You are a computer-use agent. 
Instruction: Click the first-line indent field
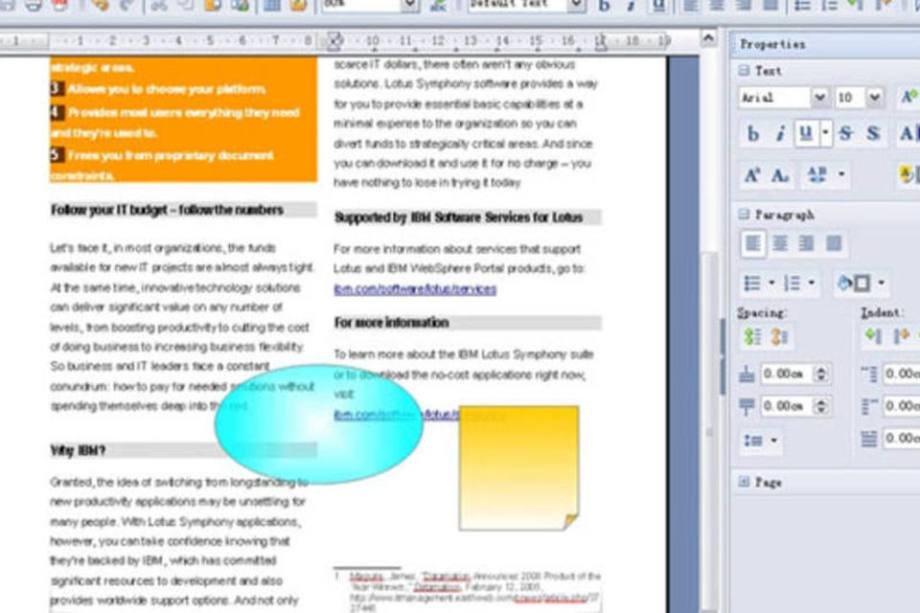(x=902, y=438)
